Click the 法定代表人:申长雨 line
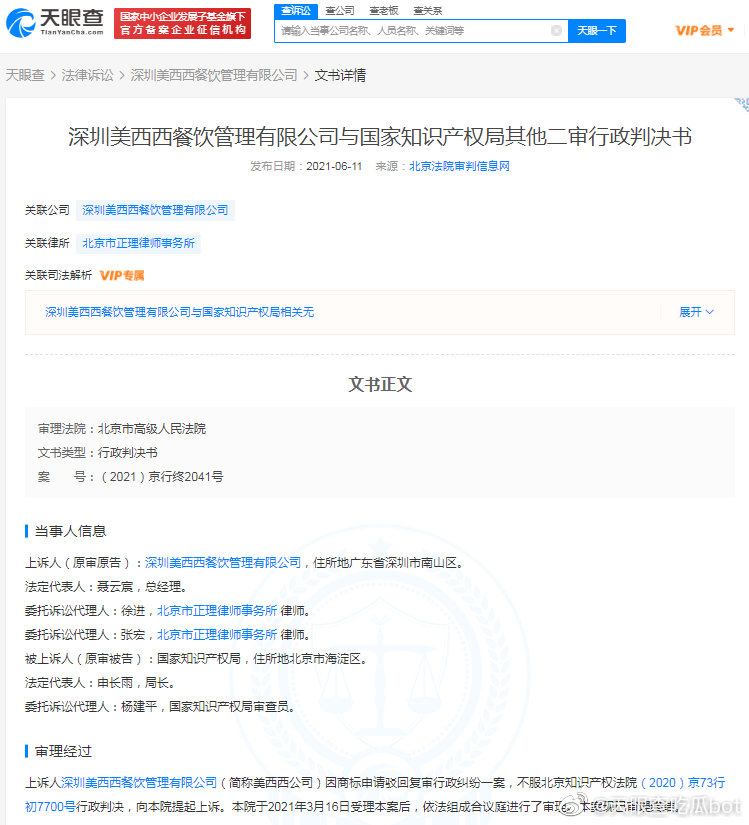Image resolution: width=749 pixels, height=825 pixels. [x=99, y=682]
